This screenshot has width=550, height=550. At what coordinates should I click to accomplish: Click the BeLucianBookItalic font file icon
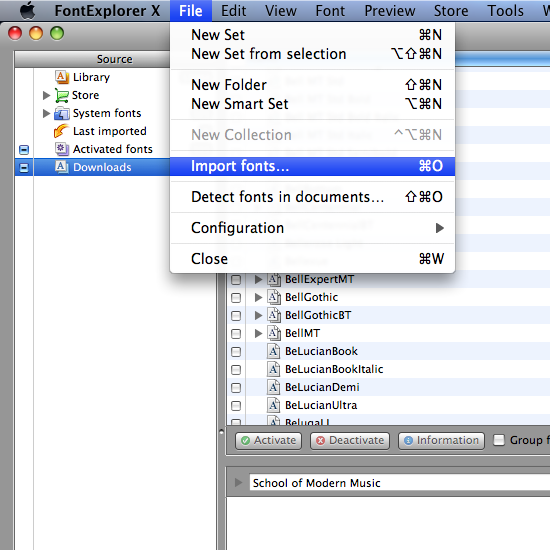(x=273, y=369)
